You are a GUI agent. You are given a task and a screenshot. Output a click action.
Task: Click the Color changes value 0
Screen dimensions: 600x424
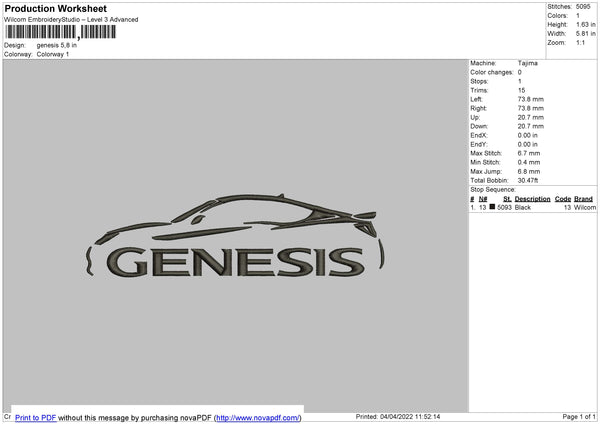pos(520,72)
